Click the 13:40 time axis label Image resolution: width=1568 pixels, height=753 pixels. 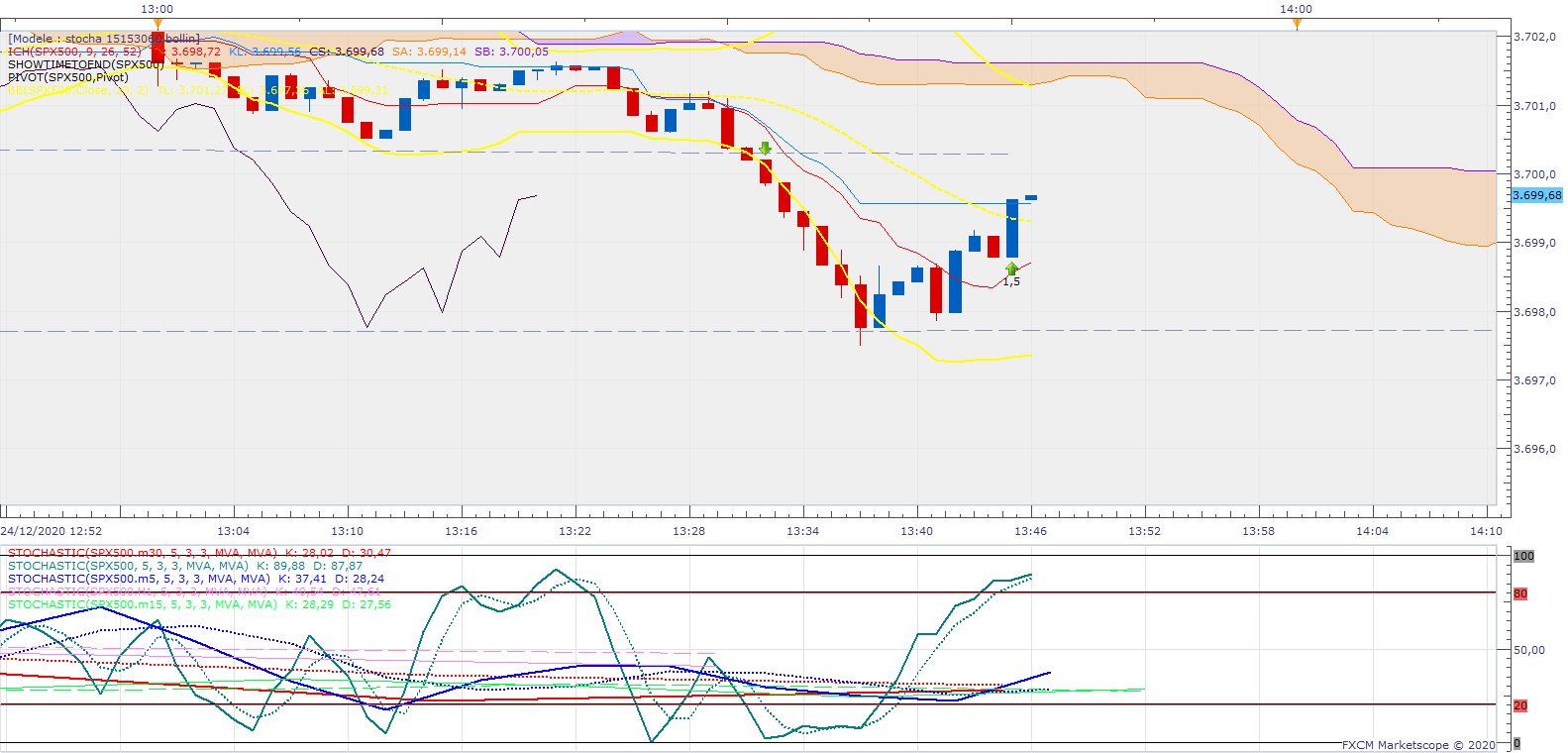tap(916, 531)
